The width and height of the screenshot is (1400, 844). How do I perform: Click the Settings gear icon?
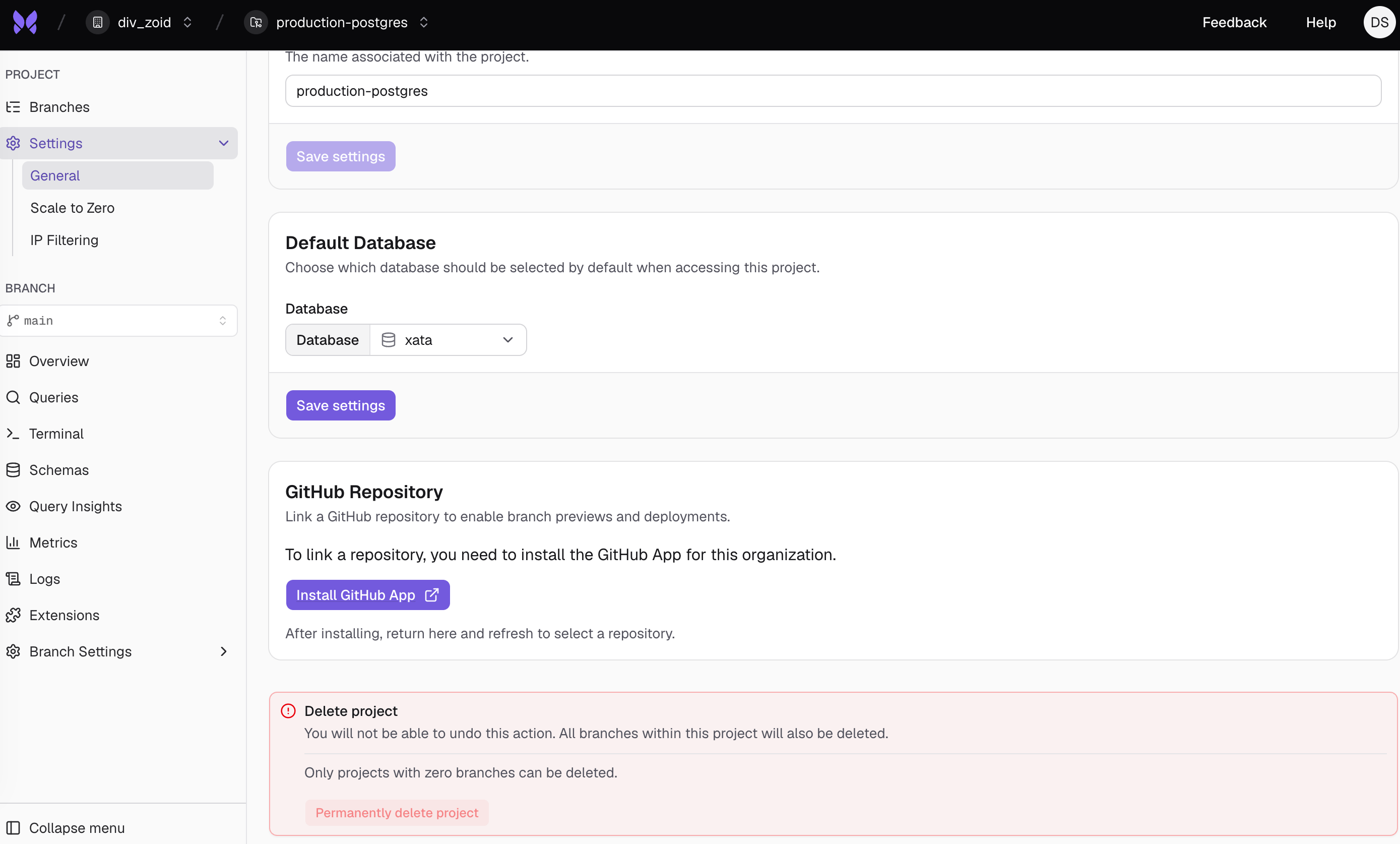[x=13, y=143]
